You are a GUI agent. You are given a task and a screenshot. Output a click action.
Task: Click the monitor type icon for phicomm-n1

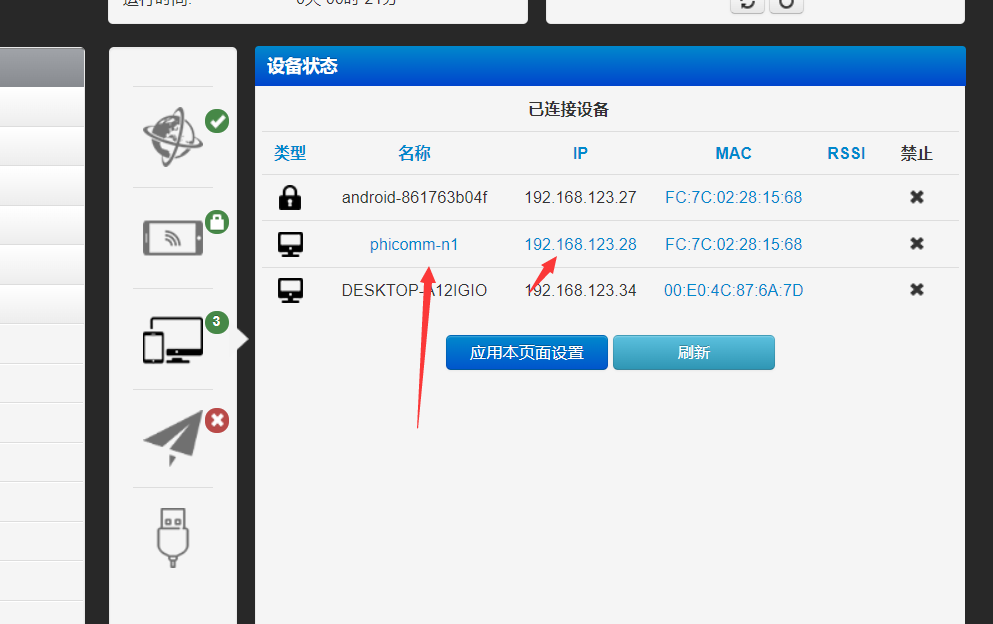(290, 244)
